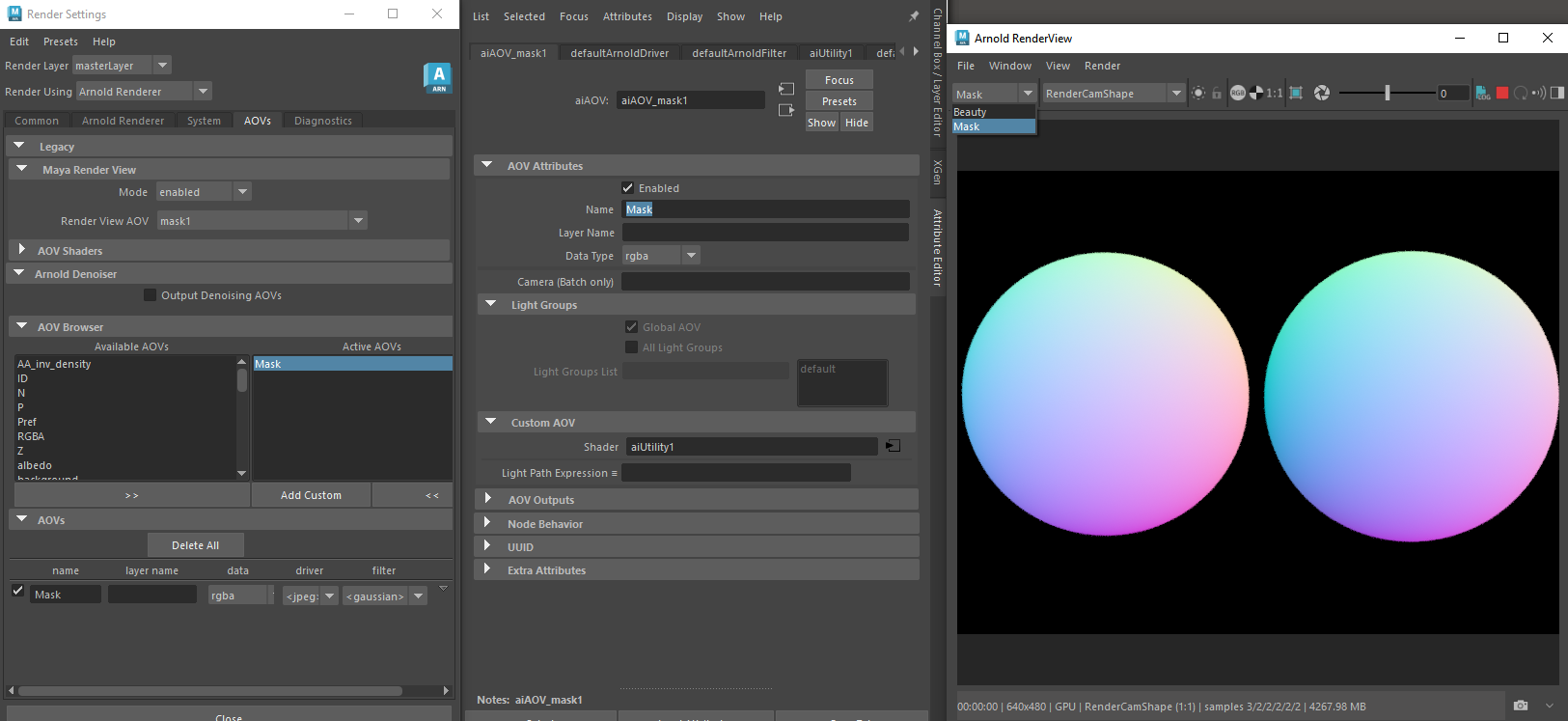Click the status bar chevron in RenderView
This screenshot has height=721, width=1568.
coord(1550,706)
